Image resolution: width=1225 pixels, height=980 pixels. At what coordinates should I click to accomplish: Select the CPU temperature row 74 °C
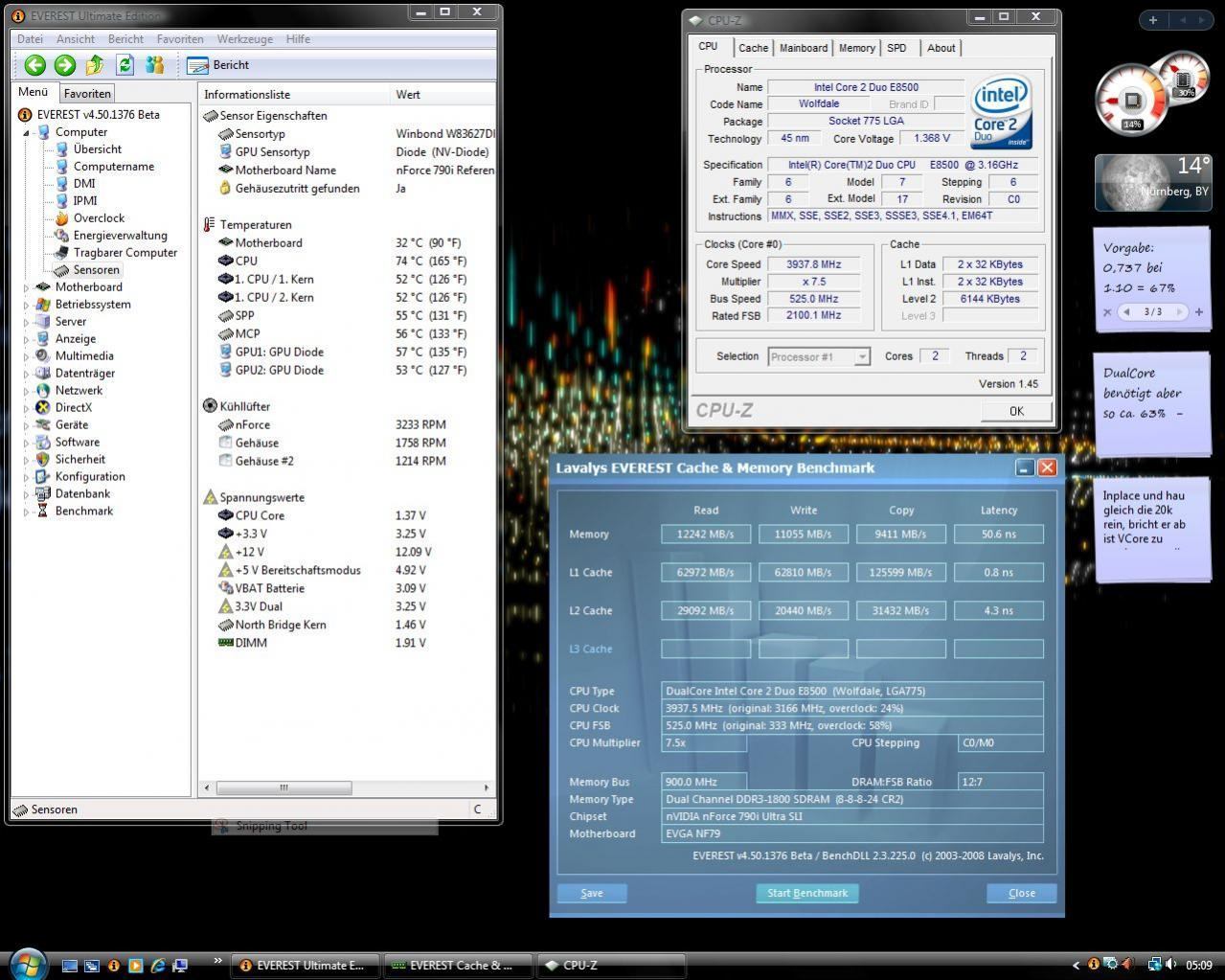(x=349, y=261)
